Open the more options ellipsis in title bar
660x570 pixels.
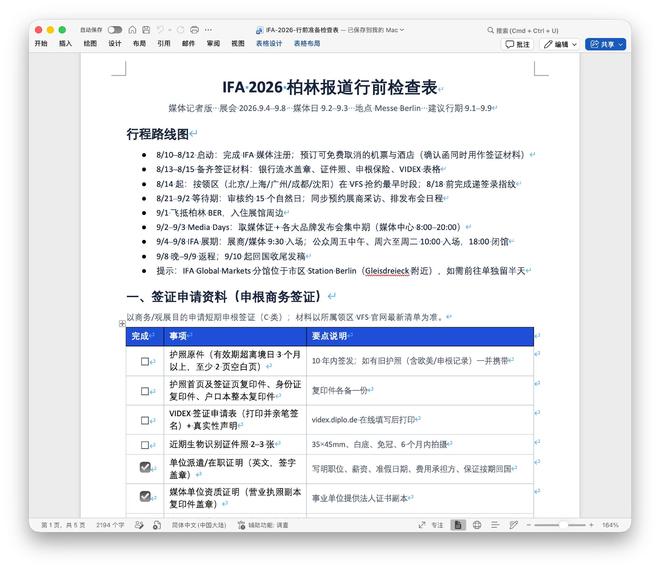[208, 30]
